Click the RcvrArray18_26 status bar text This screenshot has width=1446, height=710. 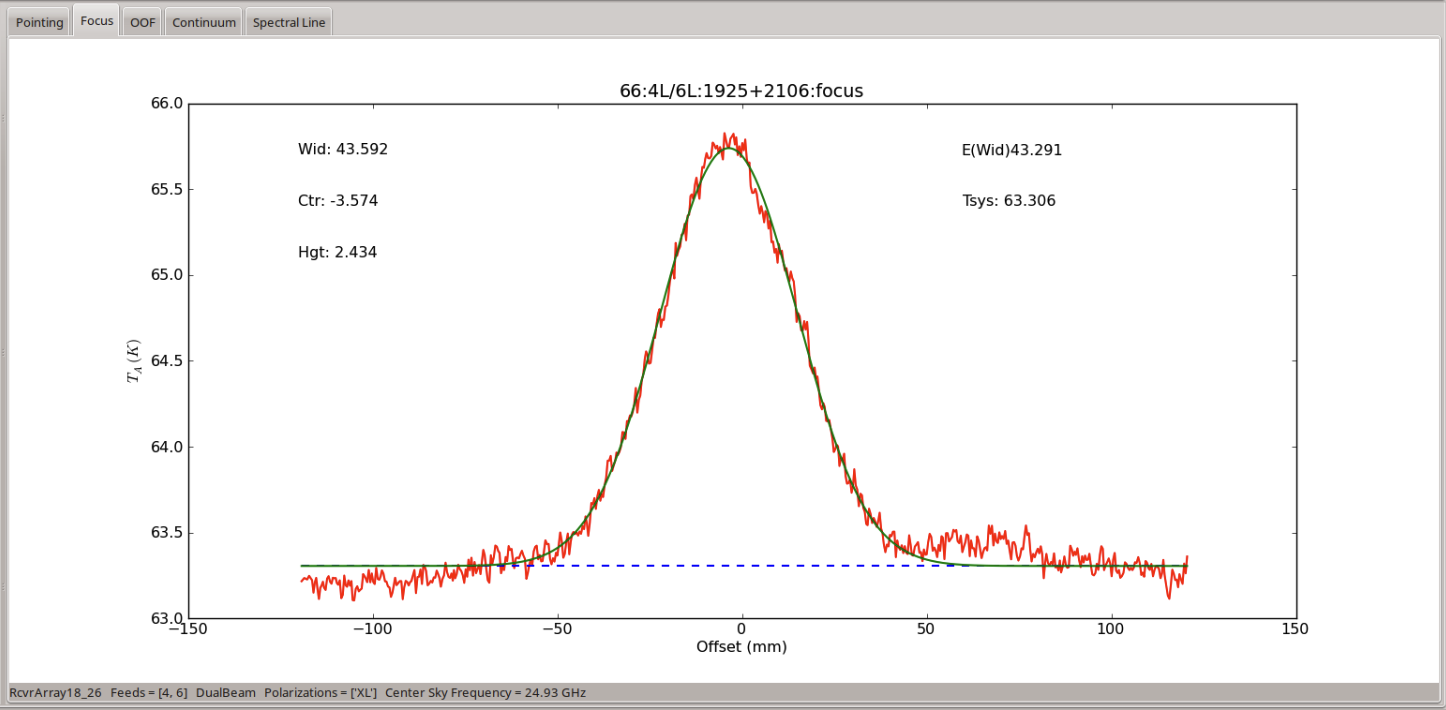[x=56, y=692]
